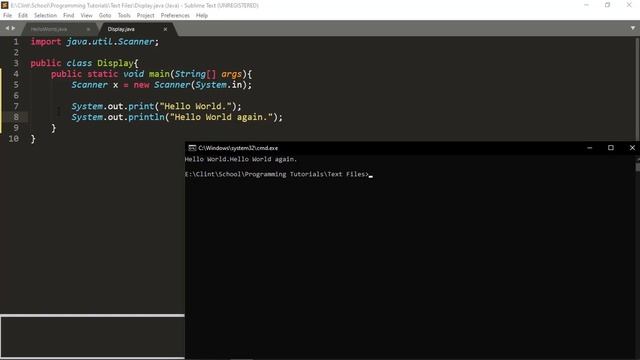
Task: Restore down the Sublime Text window
Action: click(608, 5)
